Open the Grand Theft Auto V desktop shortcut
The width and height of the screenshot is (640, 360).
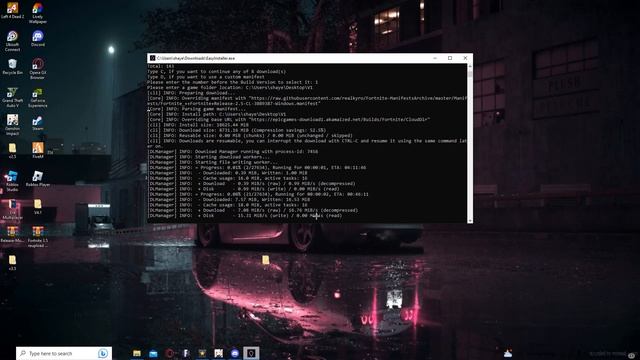(12, 97)
